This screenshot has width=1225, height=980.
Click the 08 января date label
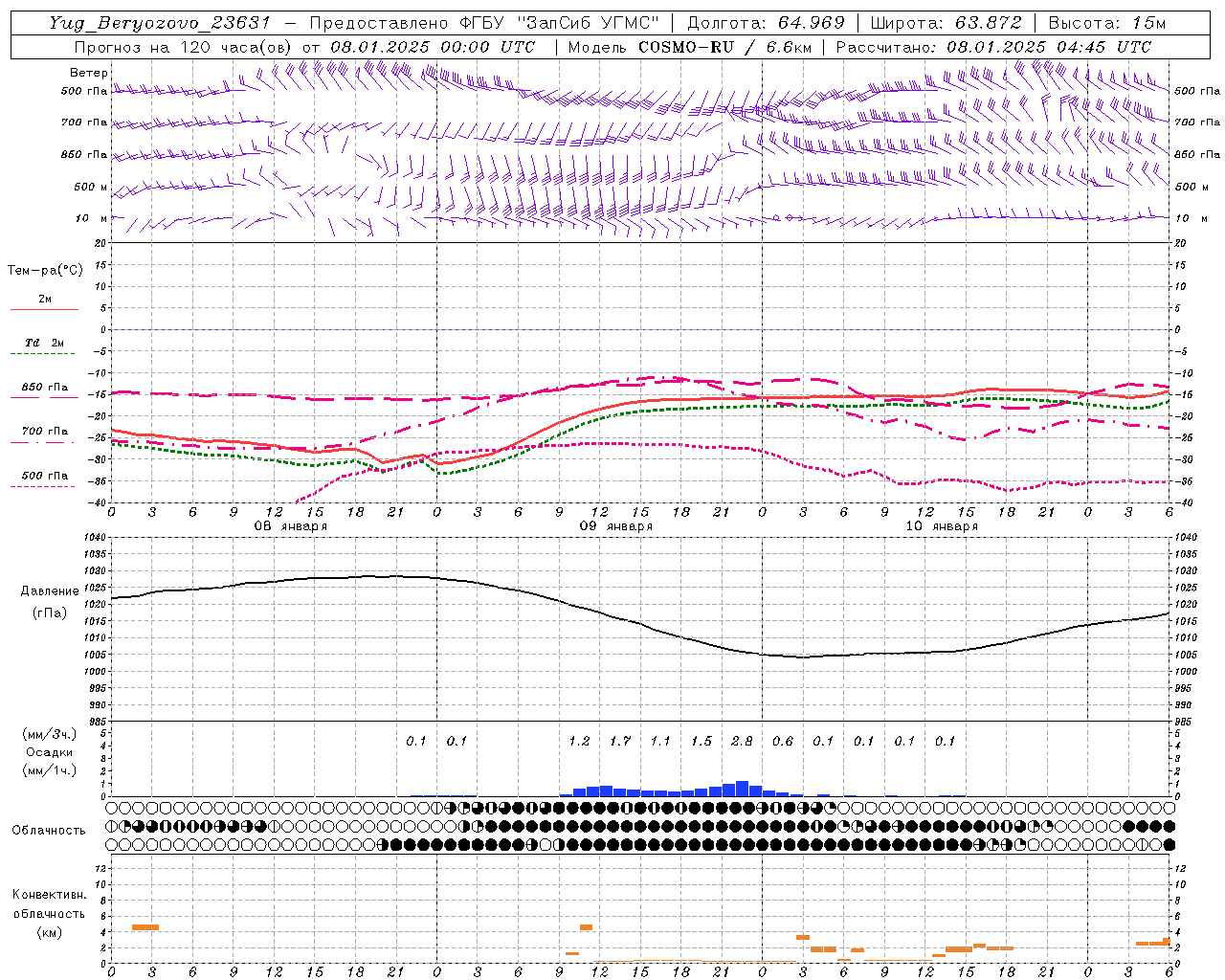[x=290, y=526]
